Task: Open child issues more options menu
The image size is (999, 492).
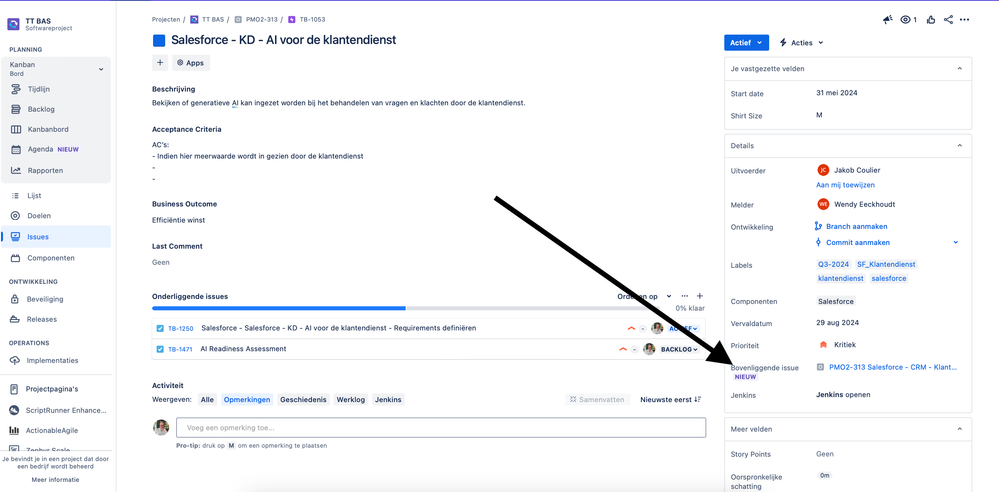Action: (685, 296)
